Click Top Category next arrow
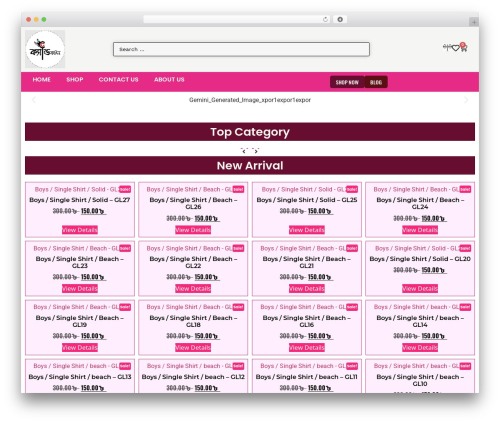 [256, 151]
